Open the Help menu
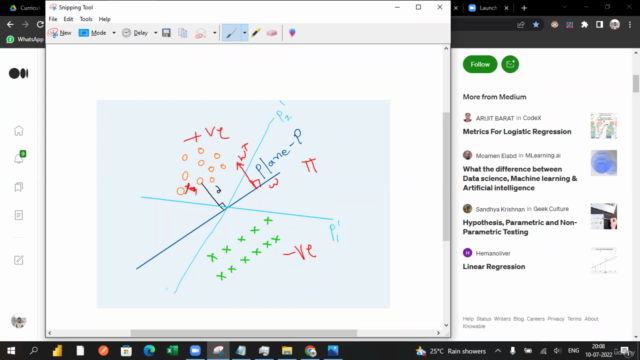640x360 pixels. 104,19
